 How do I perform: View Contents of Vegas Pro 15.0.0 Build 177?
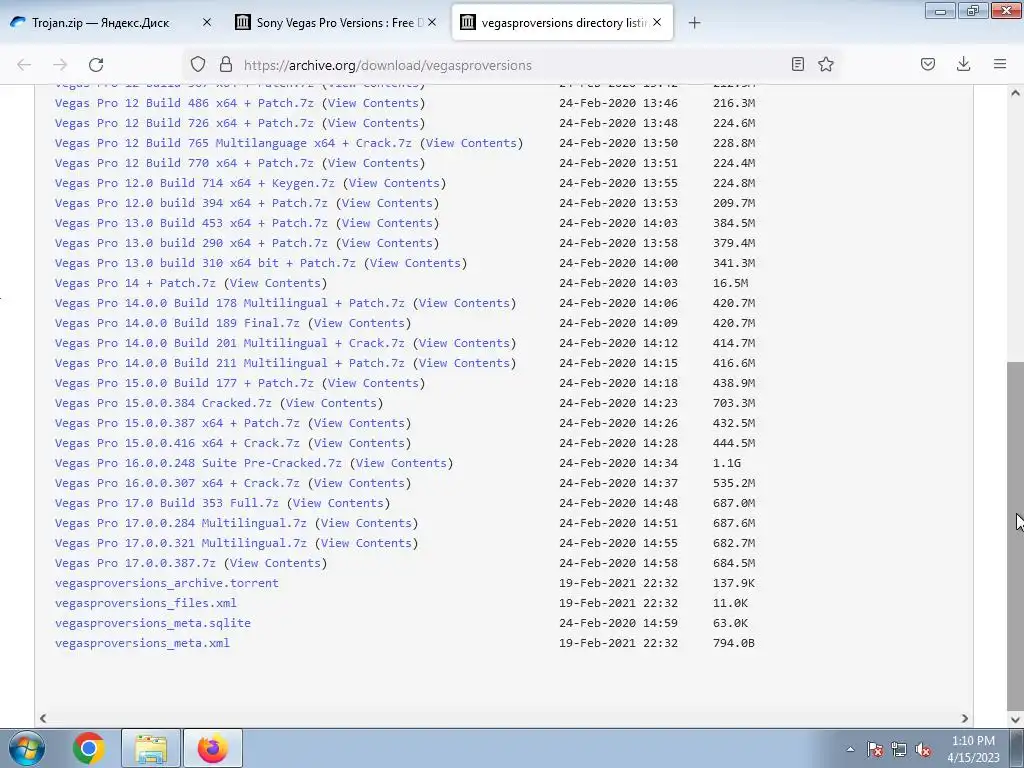[373, 383]
